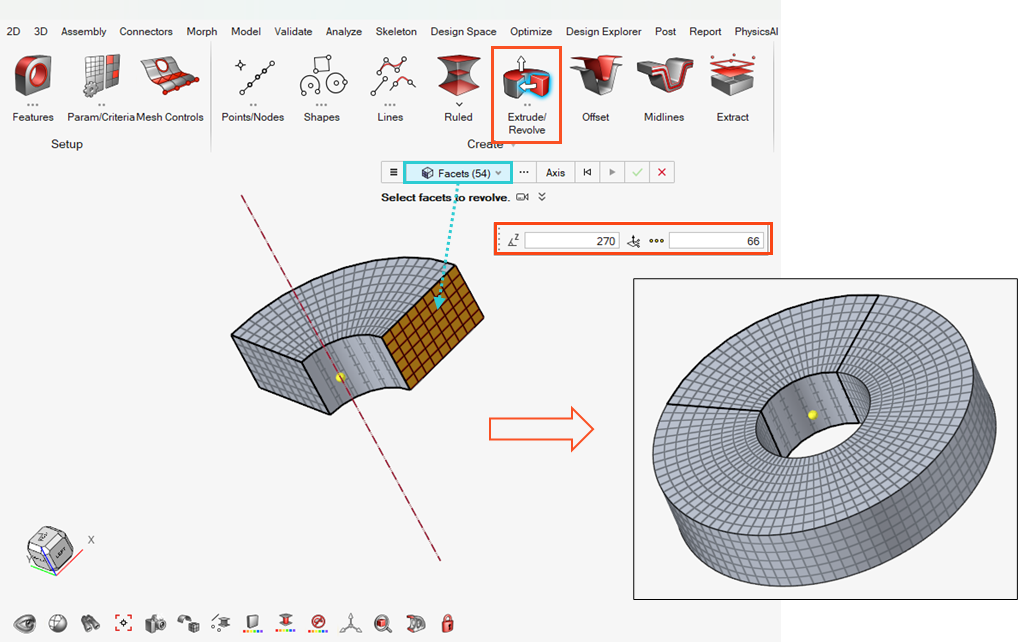Click the three-dots density icon in microdialog
Image resolution: width=1018 pixels, height=642 pixels.
coord(656,241)
